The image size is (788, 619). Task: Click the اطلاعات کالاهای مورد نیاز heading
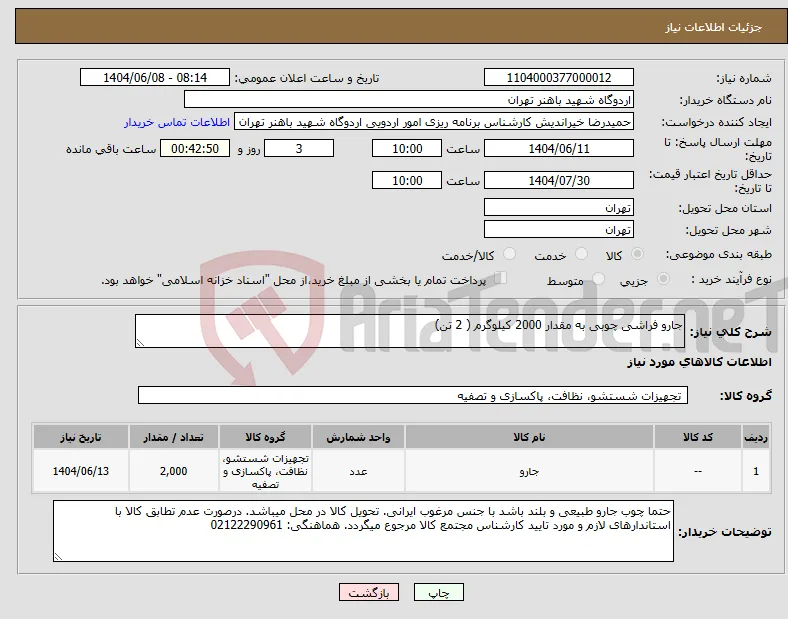[699, 362]
